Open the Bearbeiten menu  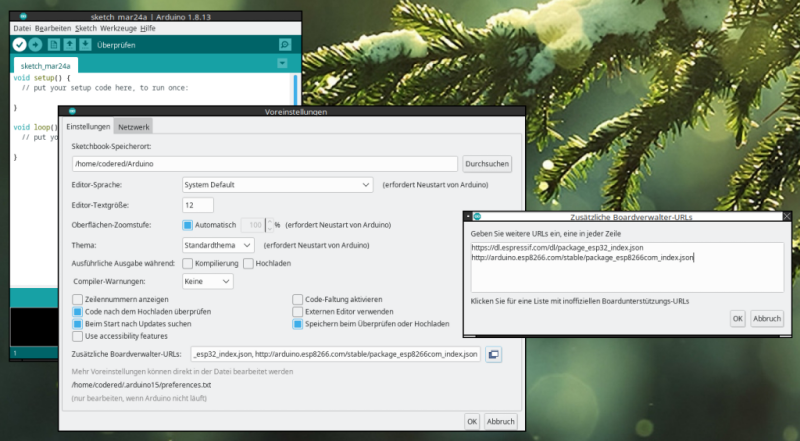(x=53, y=29)
